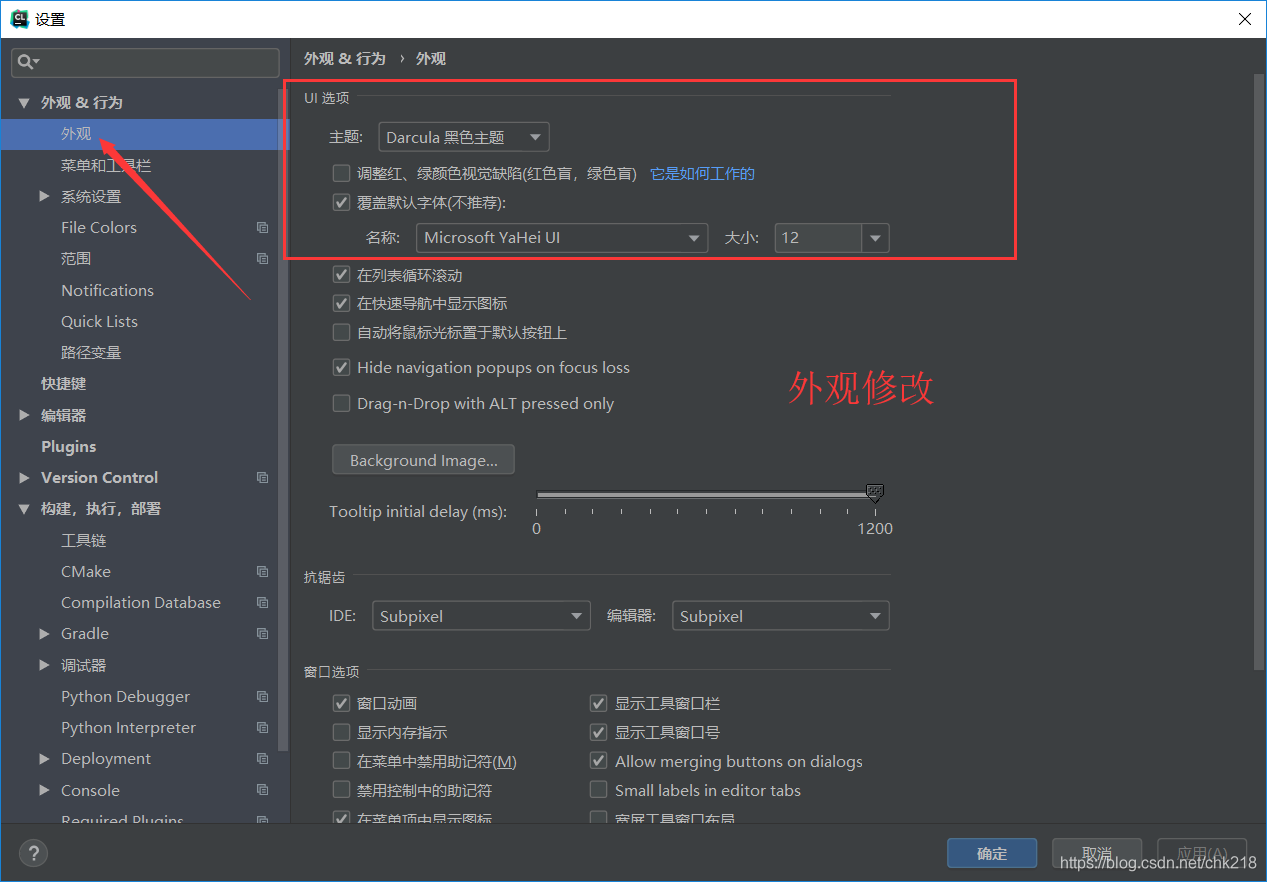Open the 它是如何工作的 link

coord(702,174)
